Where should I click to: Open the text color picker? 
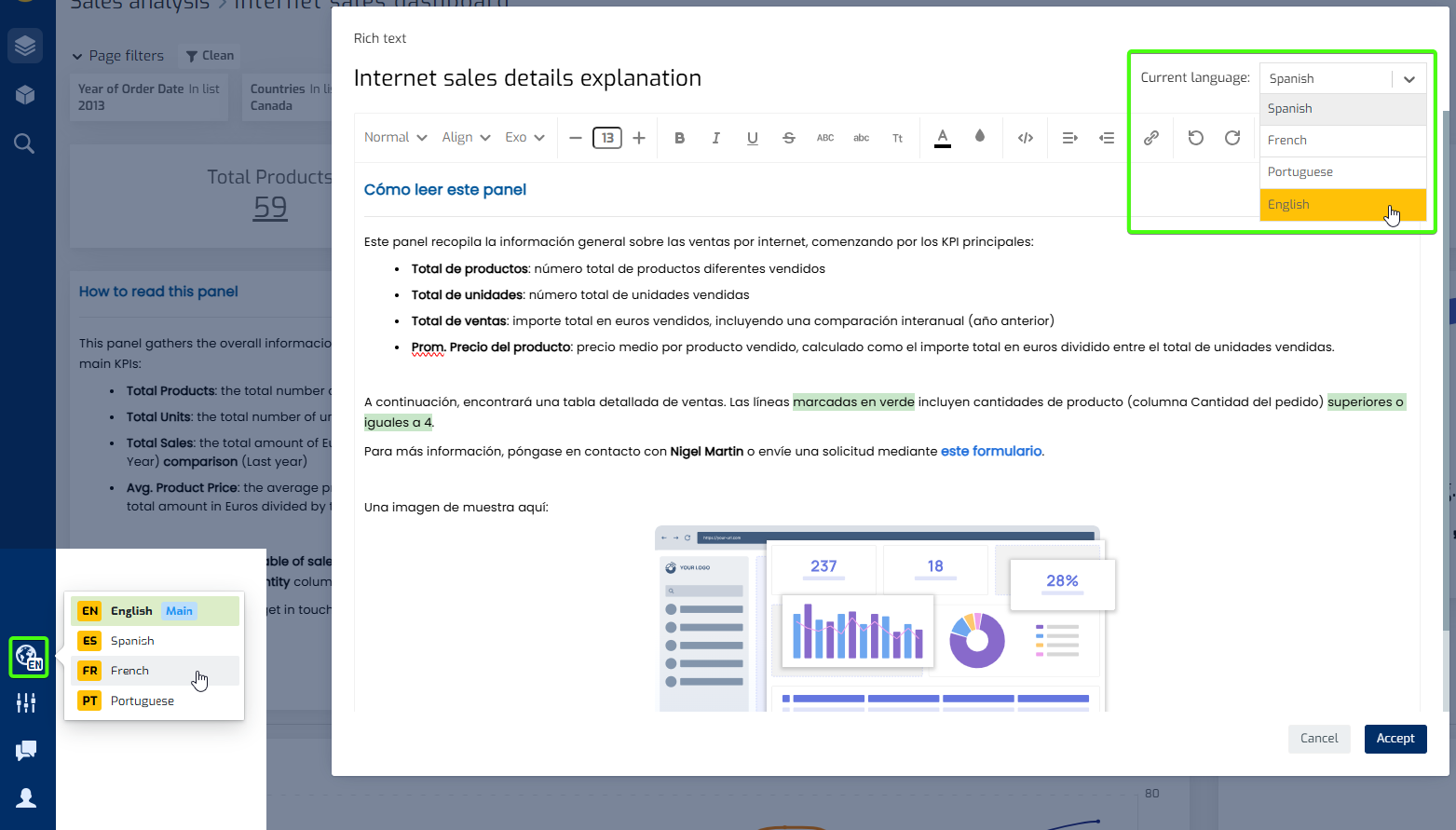942,138
